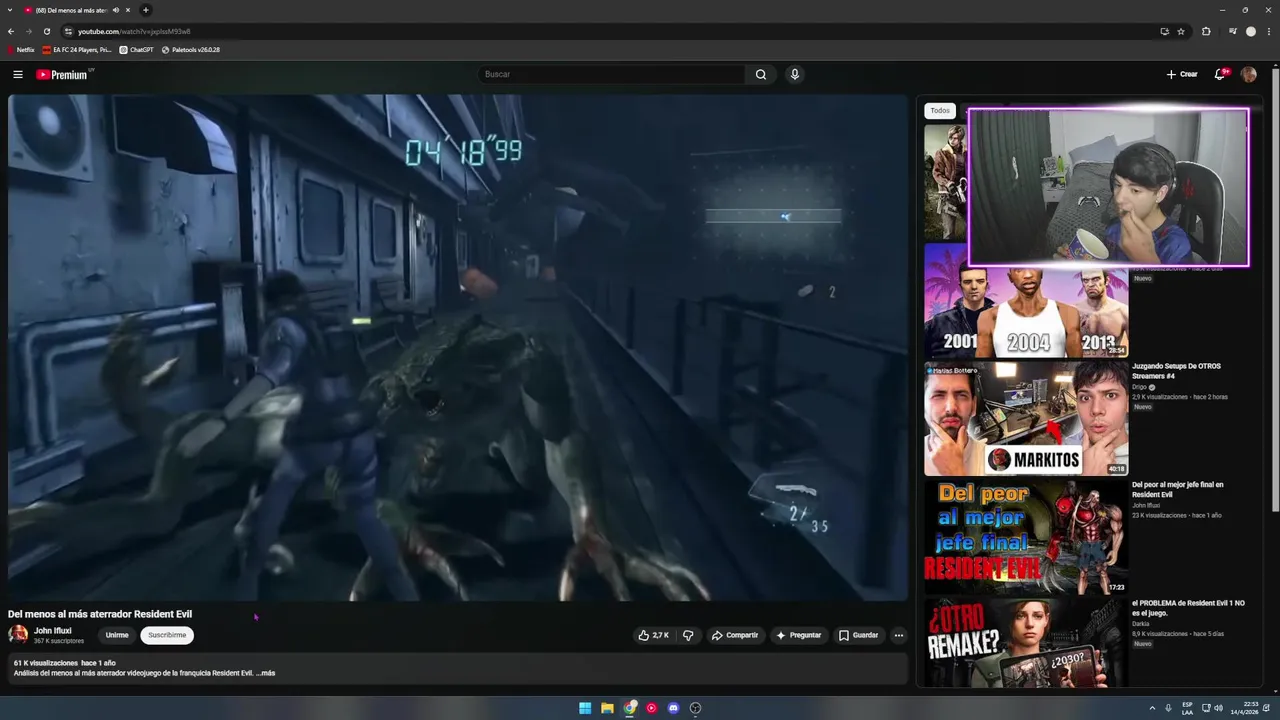Start voice search with microphone icon
1280x720 pixels.
[x=794, y=74]
